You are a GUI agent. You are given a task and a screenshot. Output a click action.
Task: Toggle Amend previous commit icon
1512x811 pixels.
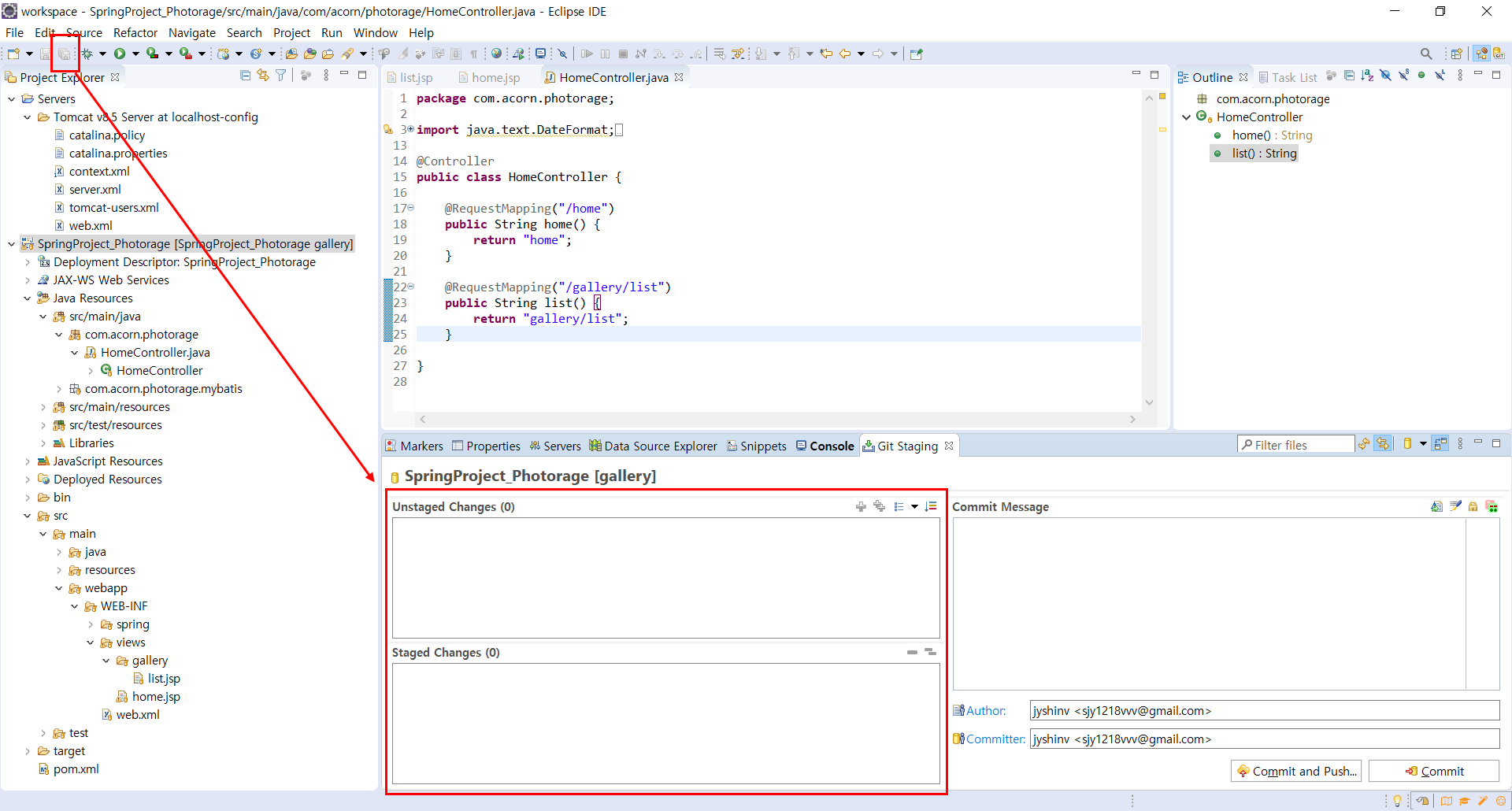click(x=1437, y=506)
